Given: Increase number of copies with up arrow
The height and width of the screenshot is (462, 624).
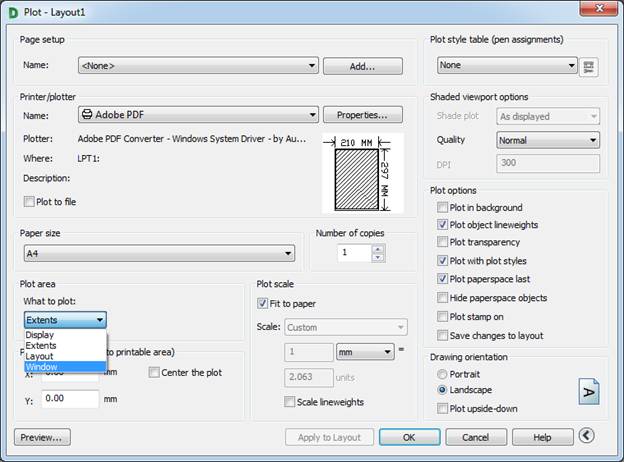Looking at the screenshot, I should pos(378,249).
